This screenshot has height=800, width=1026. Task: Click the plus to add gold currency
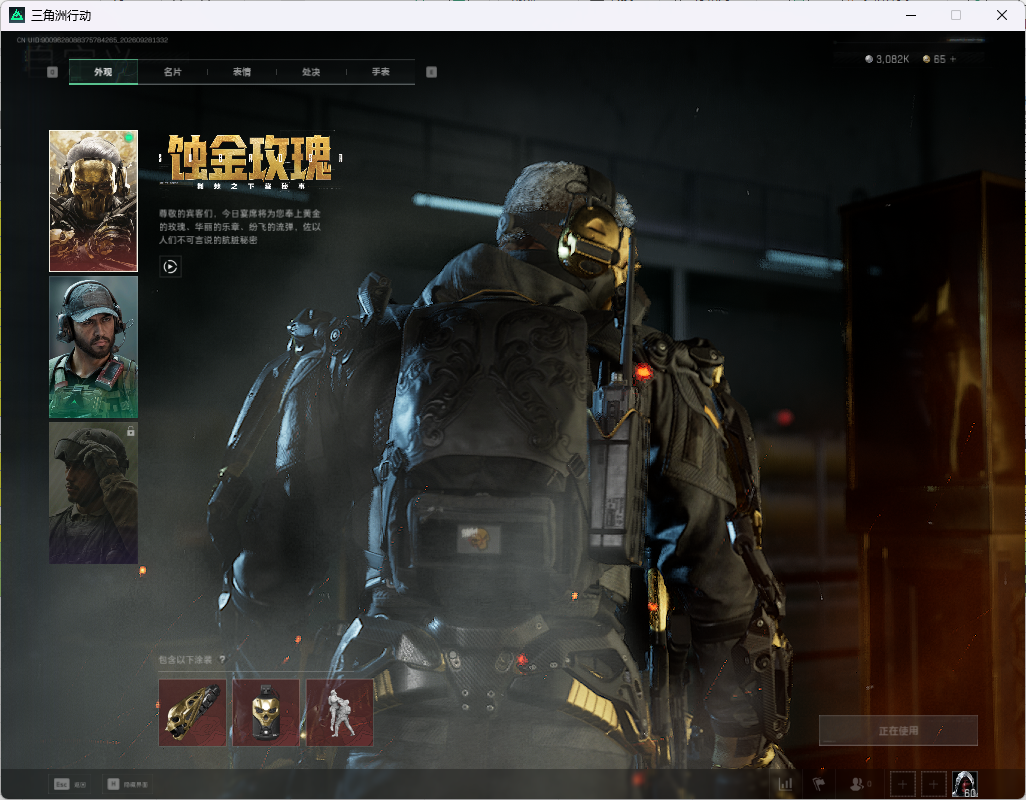tap(953, 59)
